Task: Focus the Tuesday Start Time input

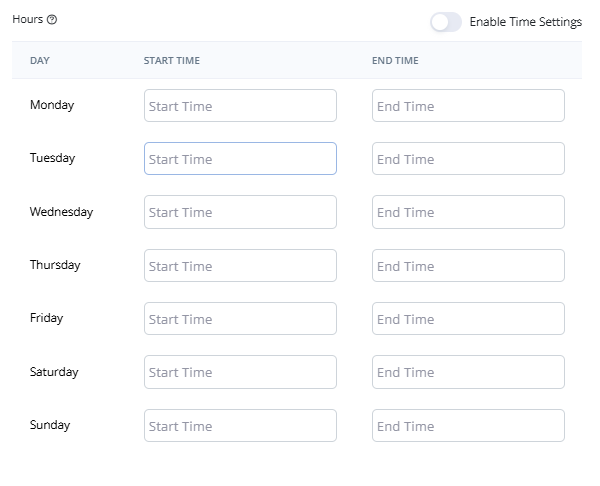Action: click(240, 159)
